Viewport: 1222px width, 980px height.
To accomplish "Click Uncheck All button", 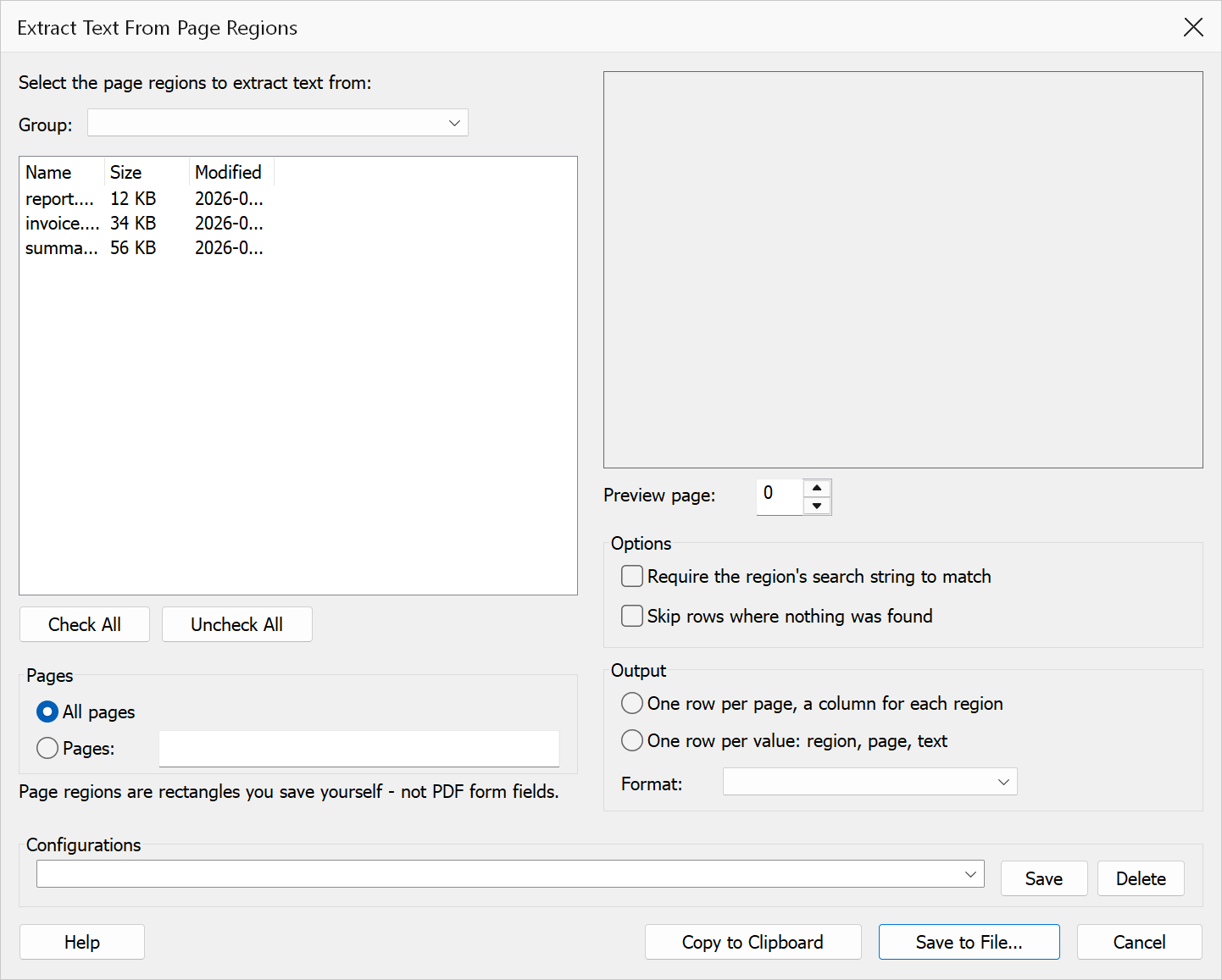I will [237, 624].
